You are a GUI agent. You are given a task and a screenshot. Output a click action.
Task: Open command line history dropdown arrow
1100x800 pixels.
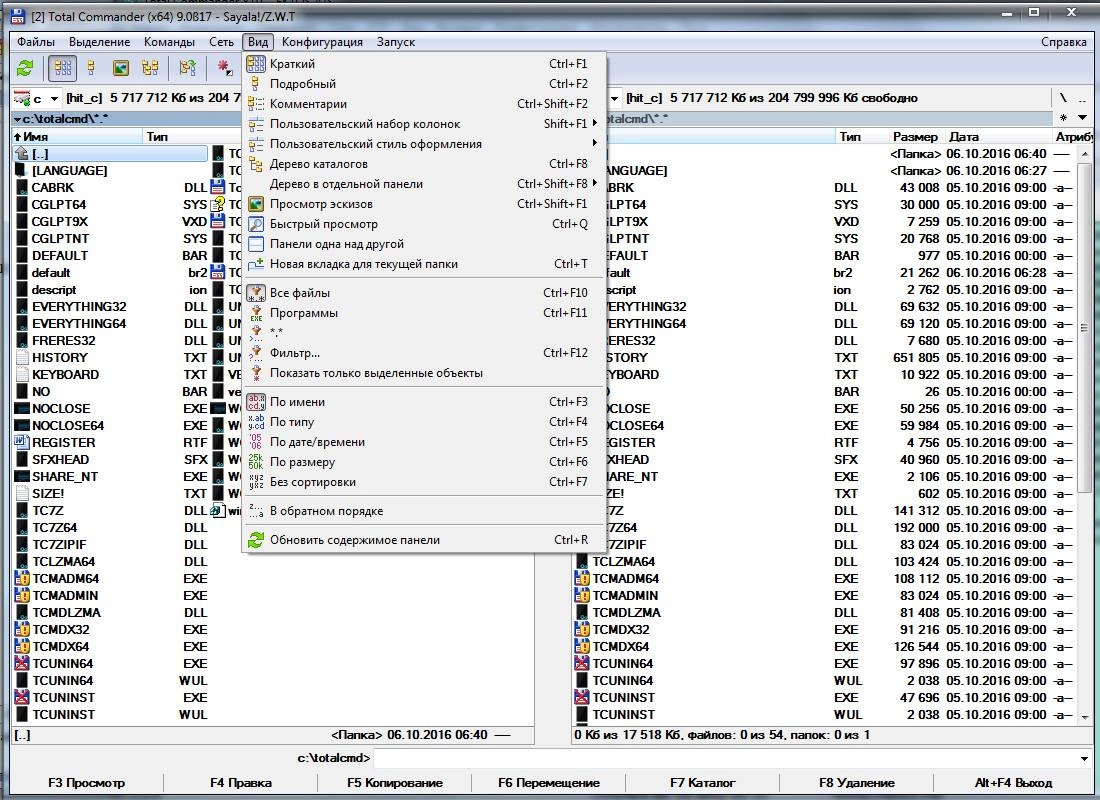pos(1084,758)
